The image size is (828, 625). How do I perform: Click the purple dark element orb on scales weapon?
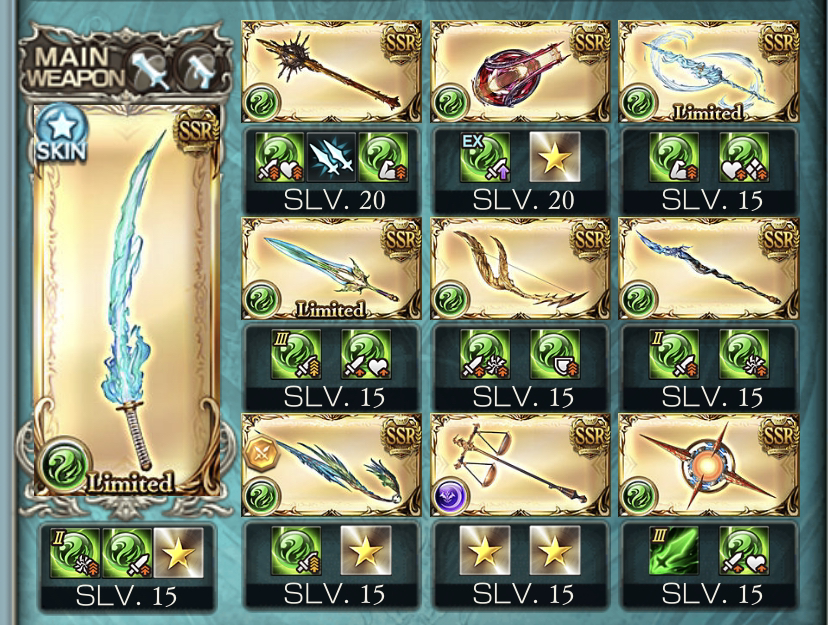tap(451, 496)
